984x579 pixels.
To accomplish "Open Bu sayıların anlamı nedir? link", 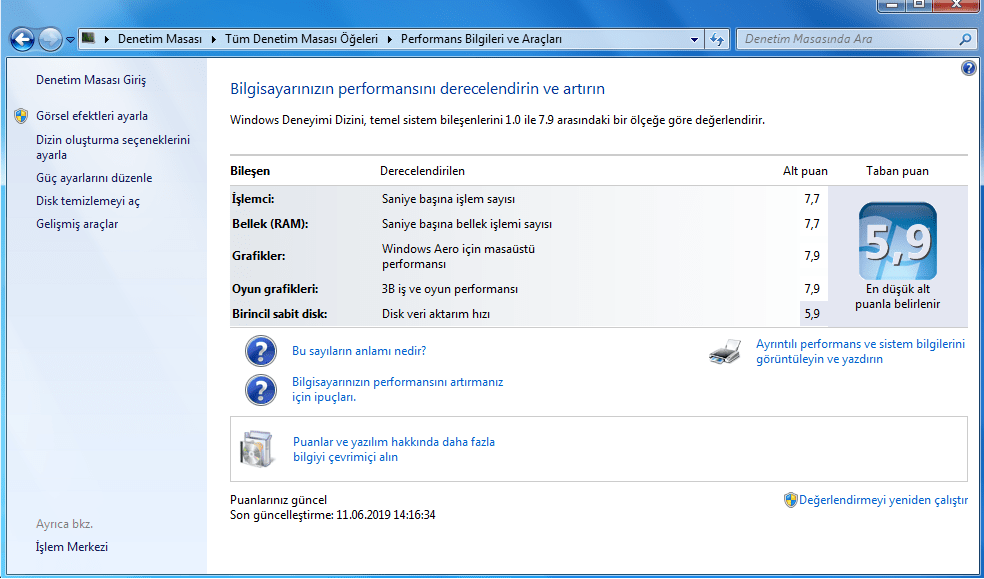I will [x=359, y=351].
